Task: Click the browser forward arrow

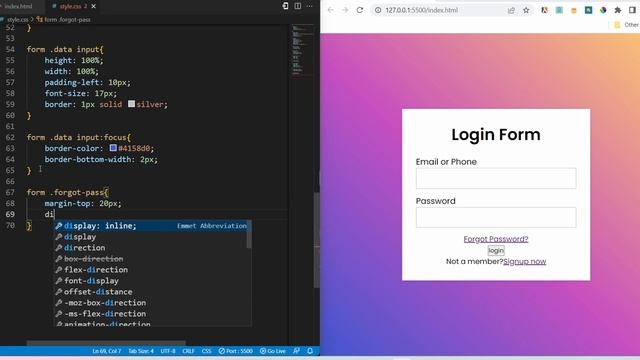Action: tap(345, 10)
